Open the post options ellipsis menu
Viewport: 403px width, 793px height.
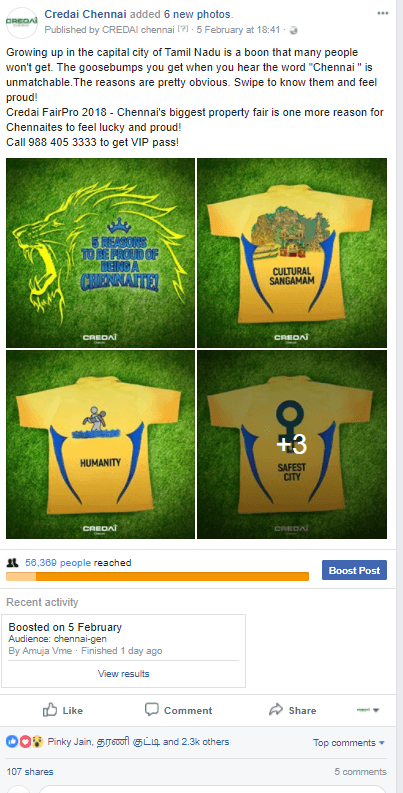point(383,13)
